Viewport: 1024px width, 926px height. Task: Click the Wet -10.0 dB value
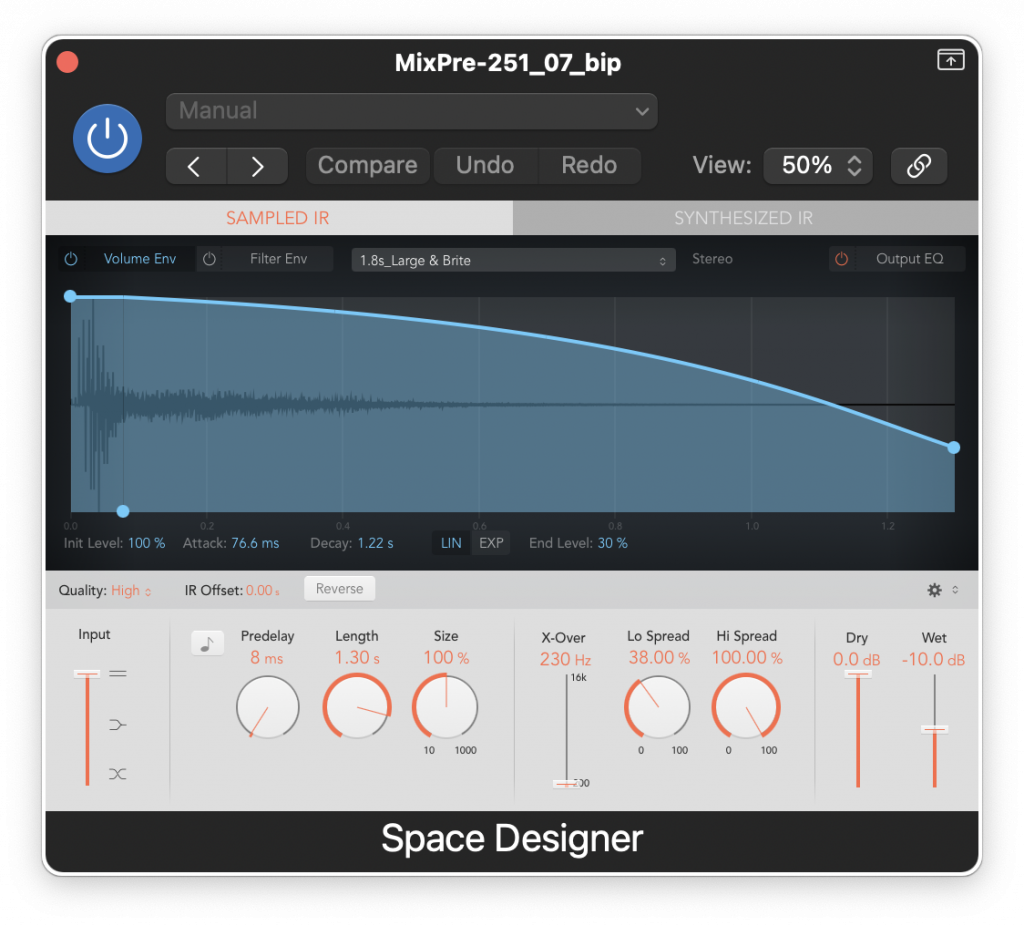pos(933,660)
